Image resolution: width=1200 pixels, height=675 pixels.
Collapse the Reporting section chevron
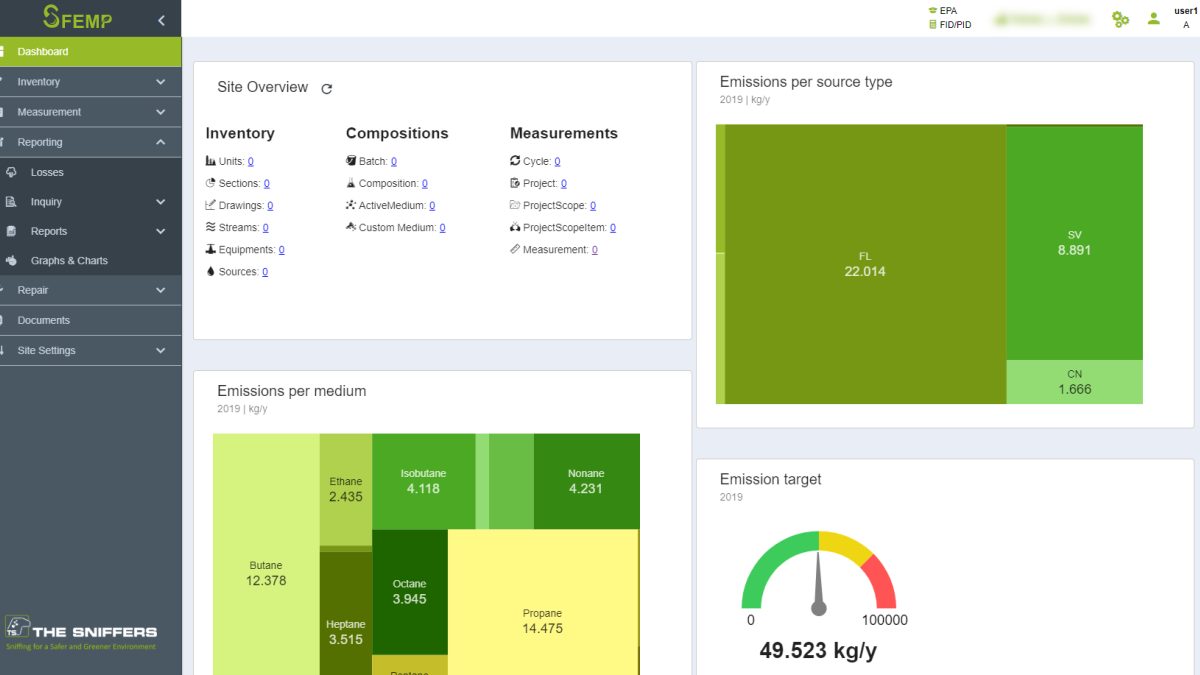pyautogui.click(x=161, y=142)
